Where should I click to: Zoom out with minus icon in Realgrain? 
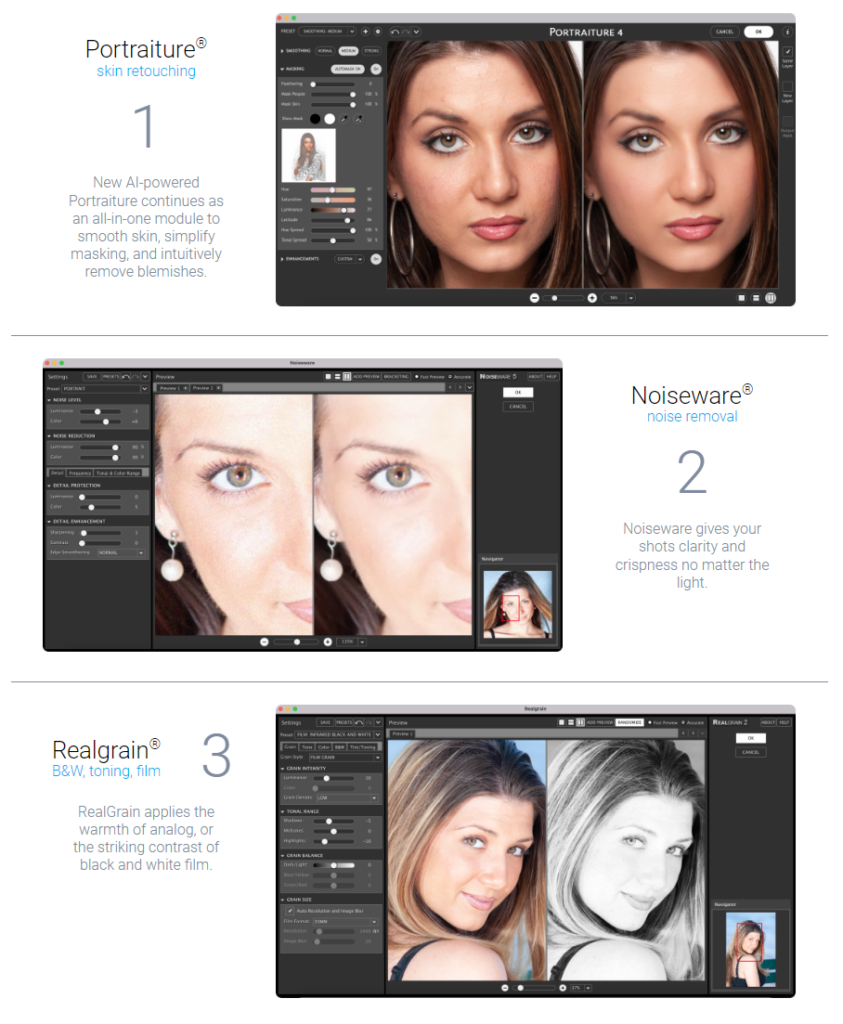505,987
